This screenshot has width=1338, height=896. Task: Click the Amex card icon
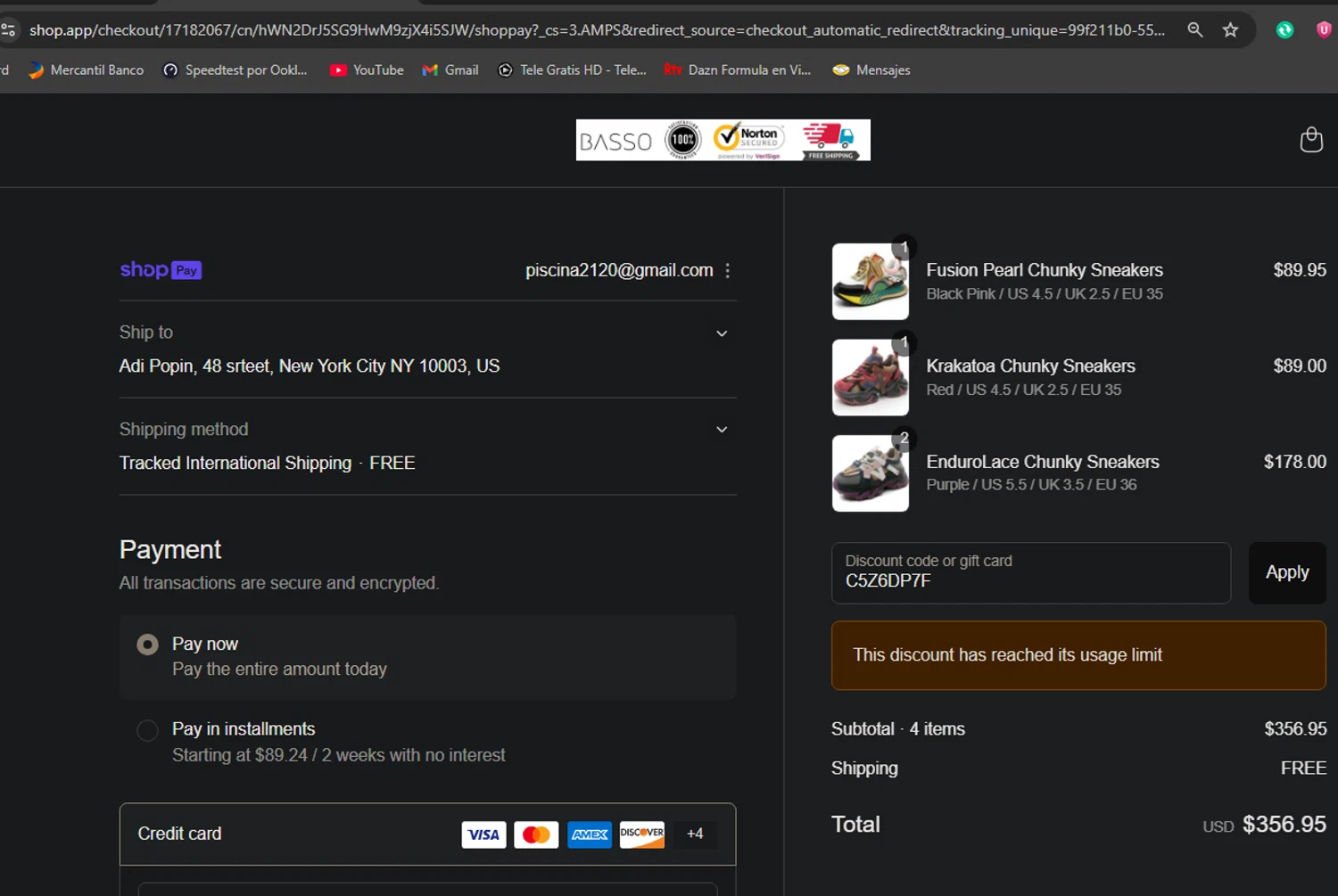coord(590,834)
